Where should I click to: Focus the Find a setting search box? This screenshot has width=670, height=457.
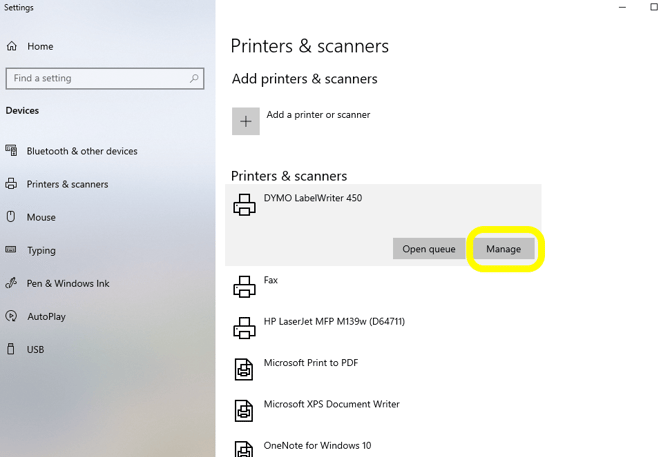point(105,79)
